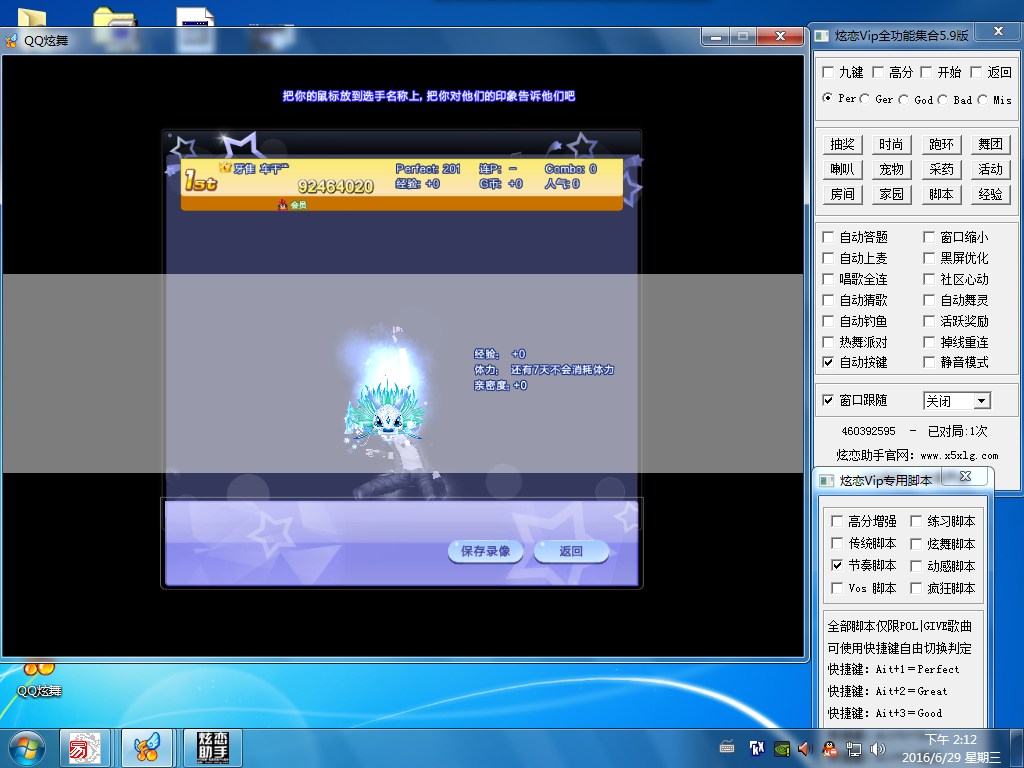The width and height of the screenshot is (1024, 768).
Task: Enable 社区心动 checkbox
Action: (929, 280)
